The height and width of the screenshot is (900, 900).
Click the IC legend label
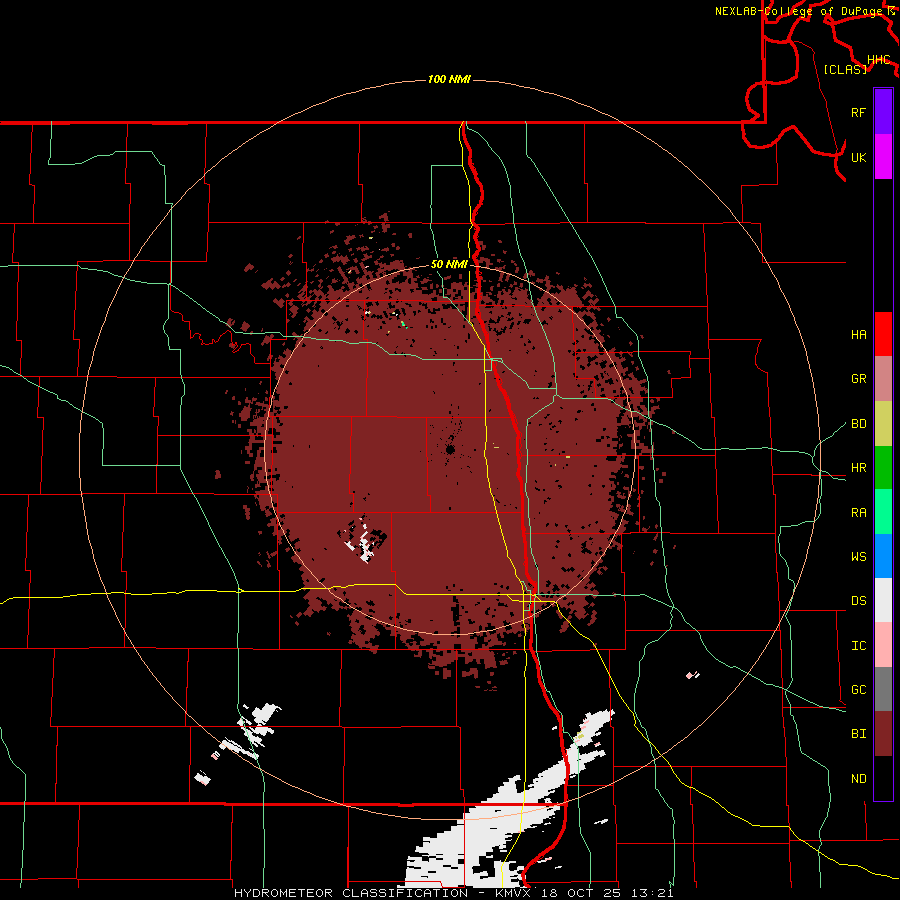[858, 646]
